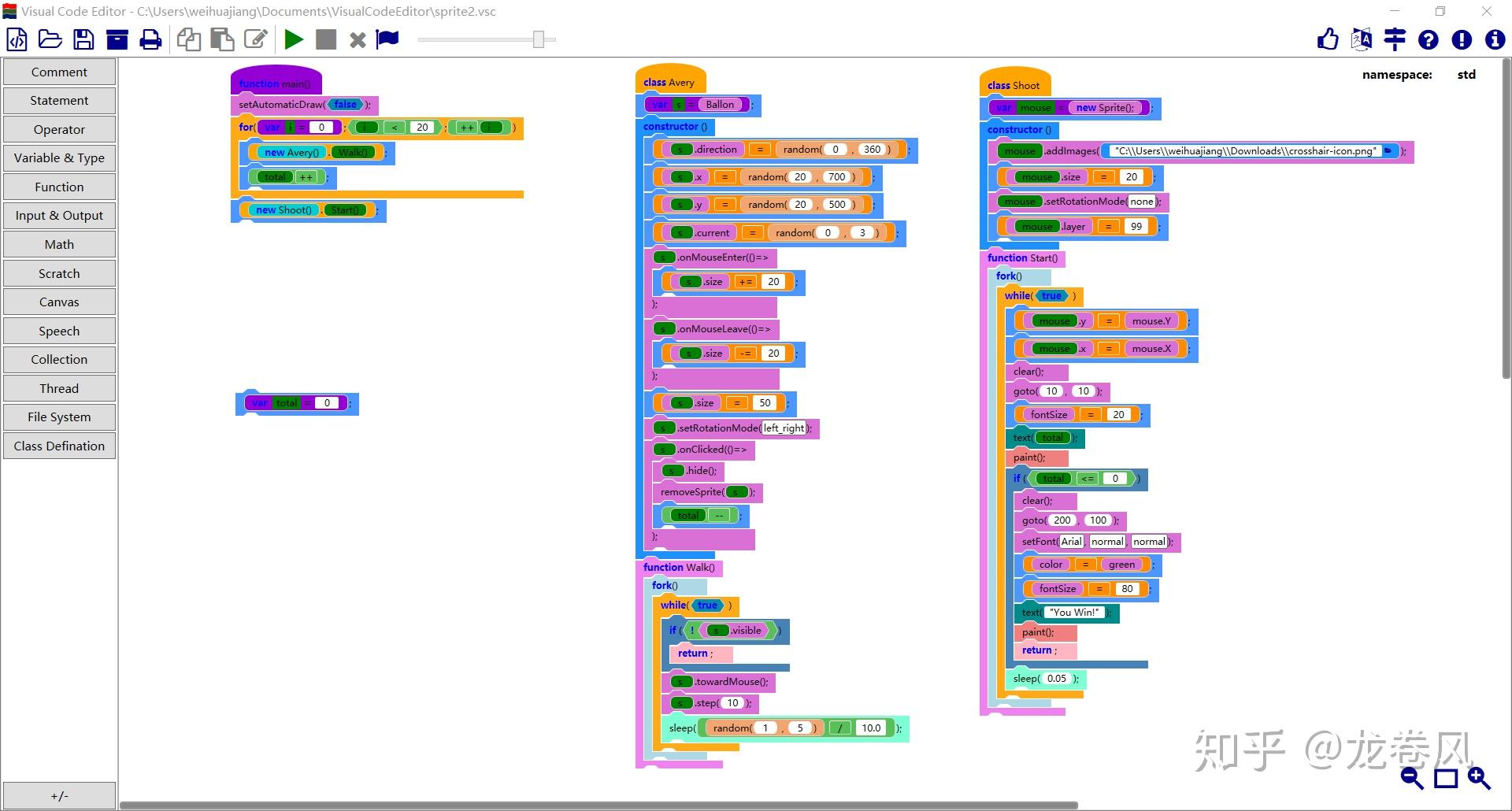Stop execution with the gray square button
The height and width of the screenshot is (811, 1512).
point(326,39)
